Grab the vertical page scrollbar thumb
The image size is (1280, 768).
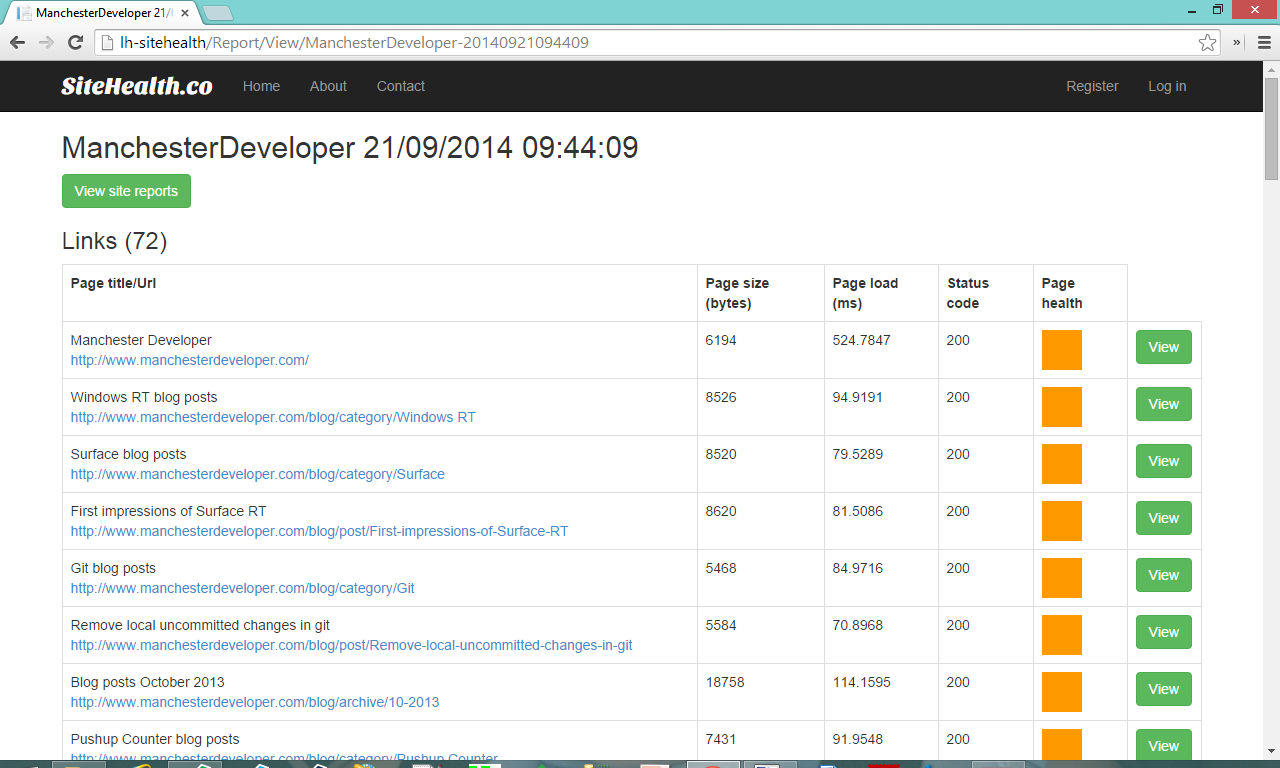pos(1271,127)
